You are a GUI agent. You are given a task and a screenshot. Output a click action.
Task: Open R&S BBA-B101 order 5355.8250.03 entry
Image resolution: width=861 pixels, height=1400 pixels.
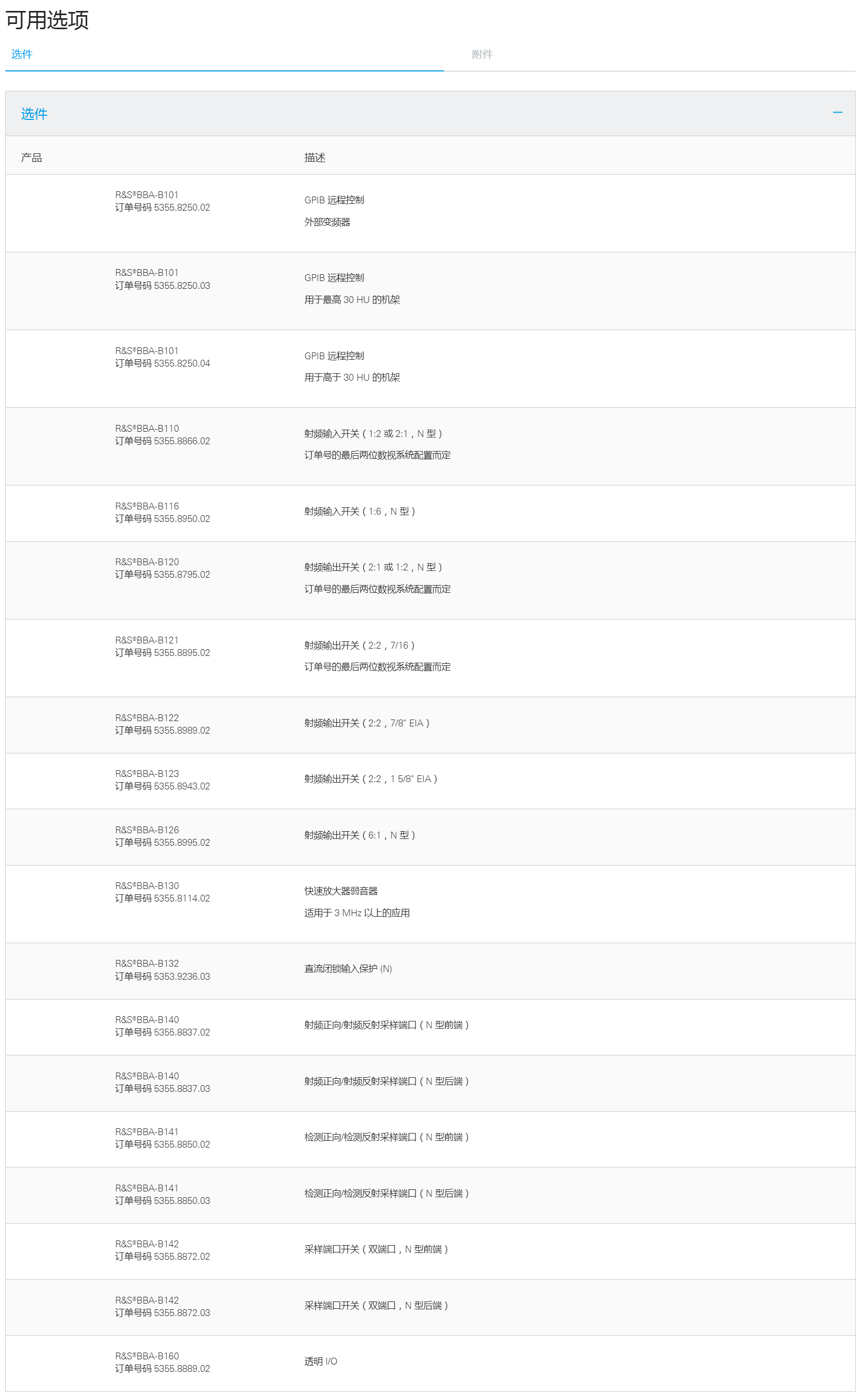pyautogui.click(x=431, y=291)
